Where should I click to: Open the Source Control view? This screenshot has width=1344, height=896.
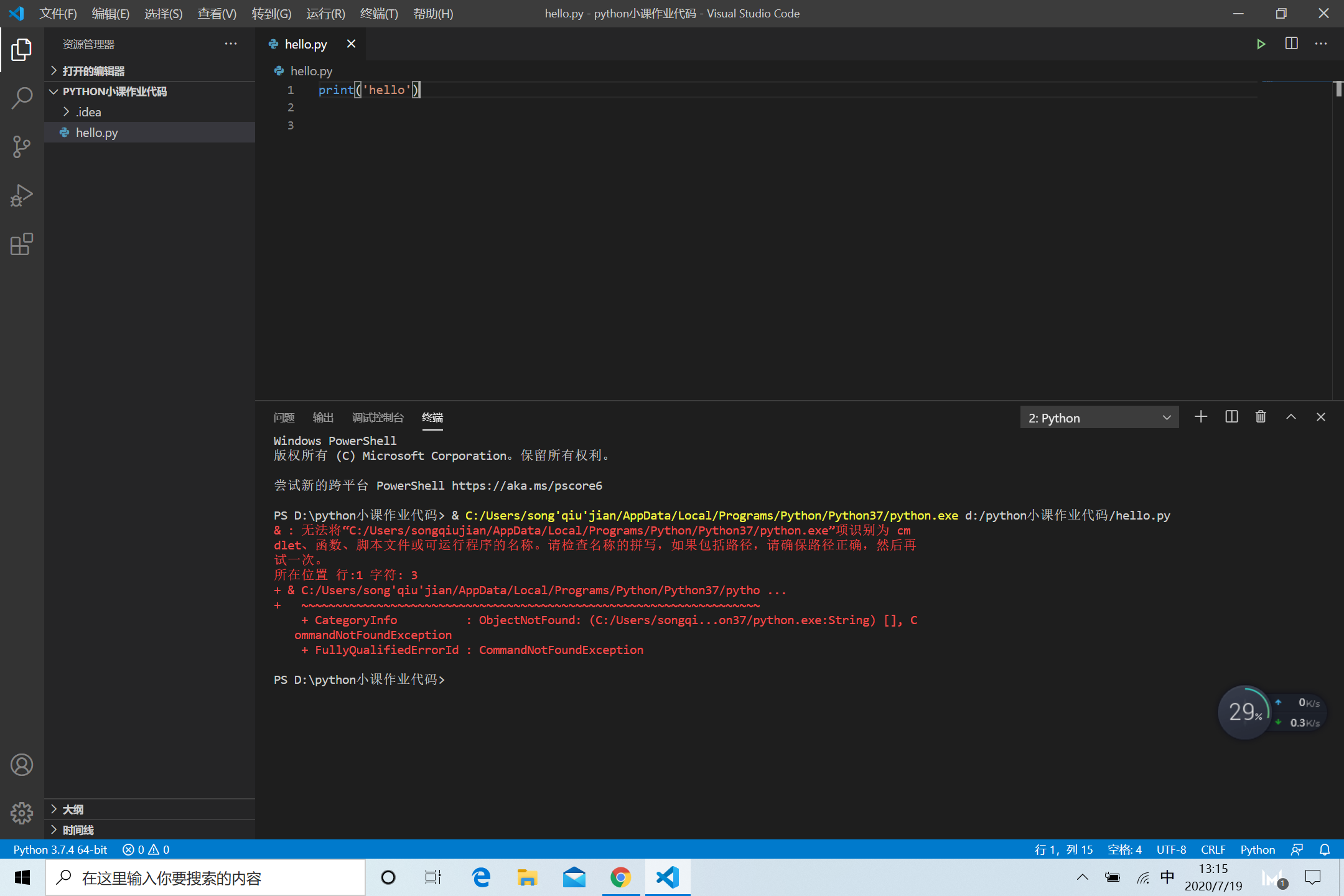(22, 147)
